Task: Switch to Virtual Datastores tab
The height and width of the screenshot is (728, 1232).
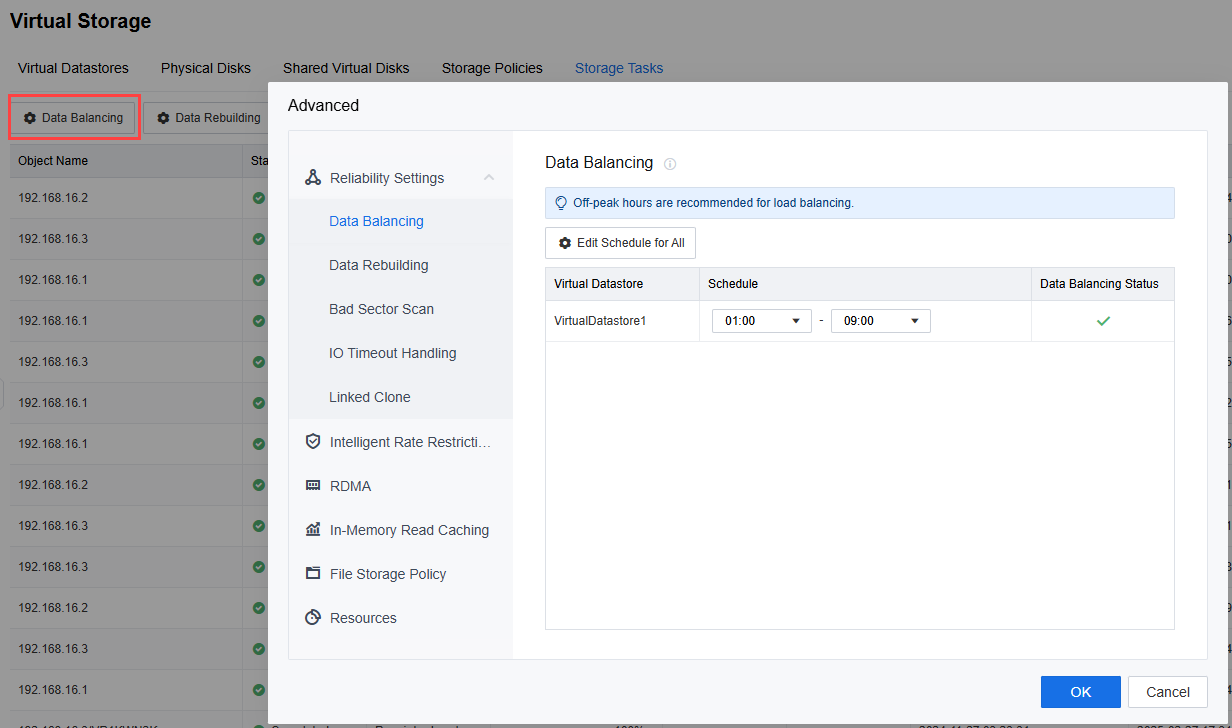Action: pyautogui.click(x=73, y=68)
